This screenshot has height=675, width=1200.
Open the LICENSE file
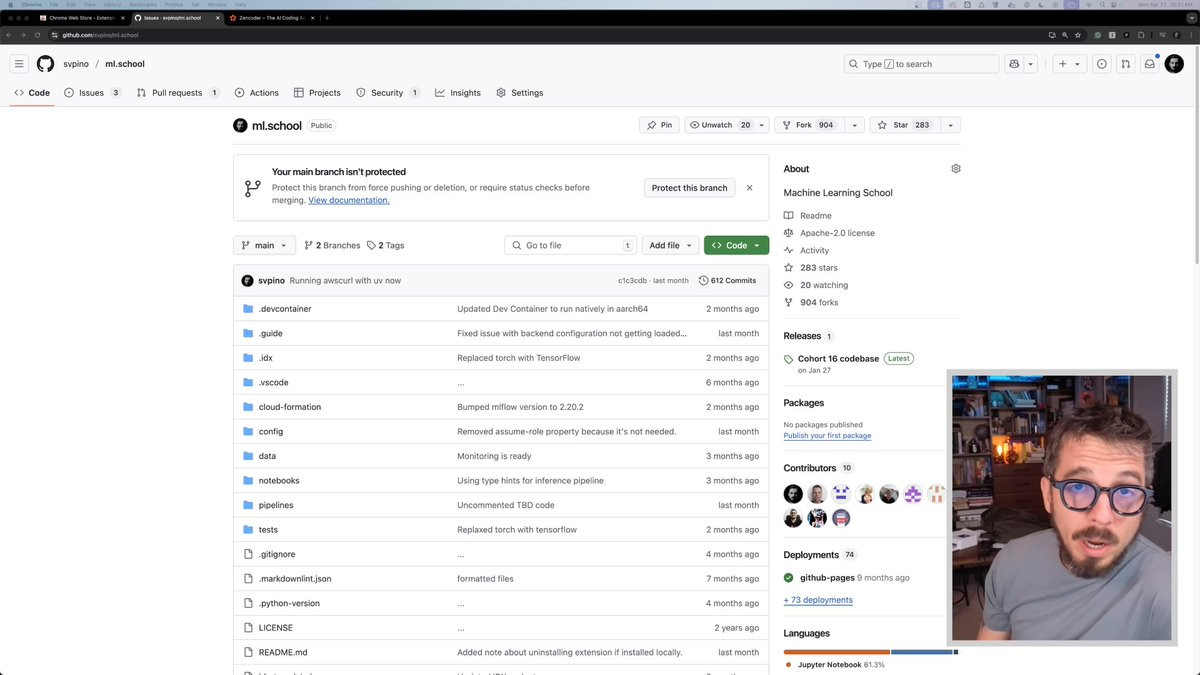point(276,628)
